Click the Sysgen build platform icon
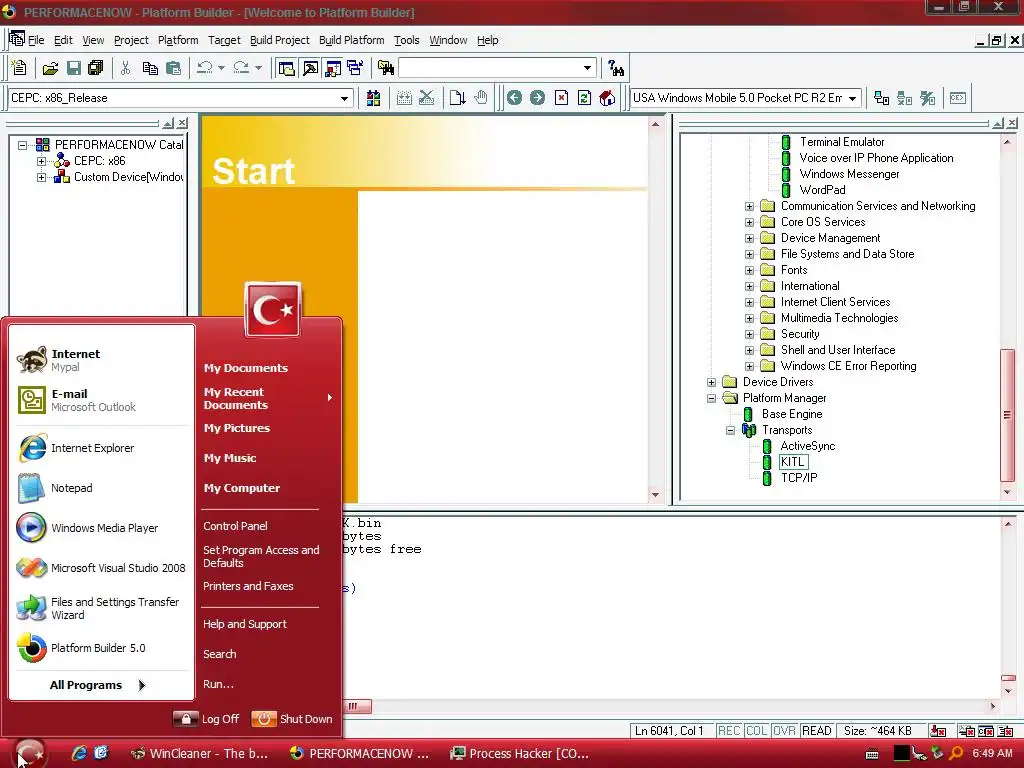 [374, 98]
